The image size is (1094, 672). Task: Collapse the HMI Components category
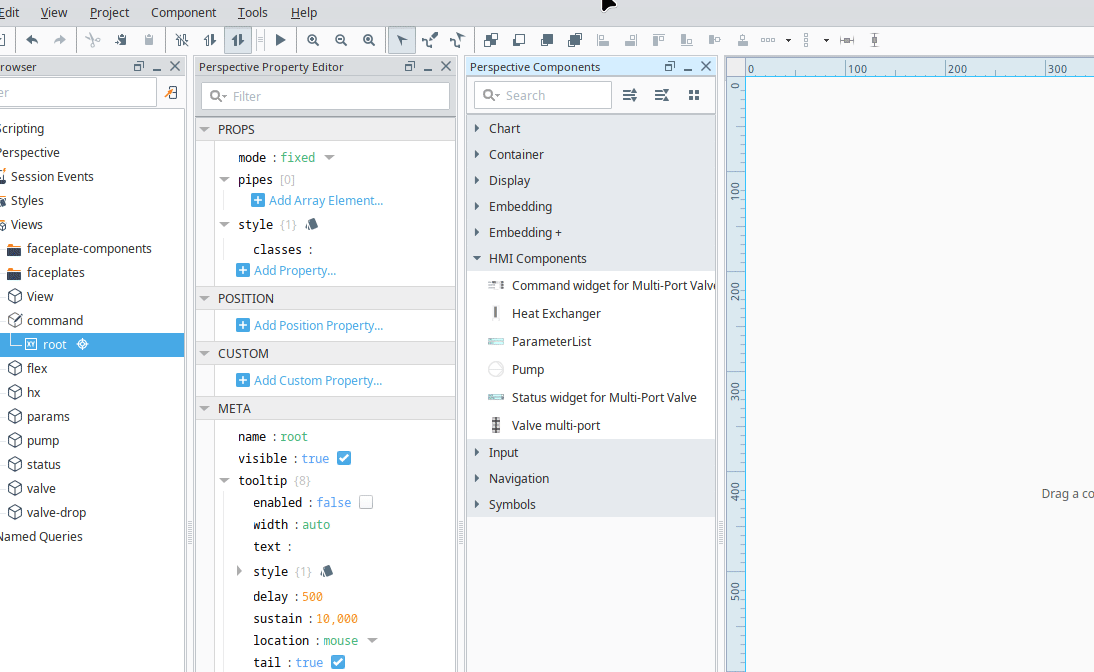pyautogui.click(x=477, y=258)
